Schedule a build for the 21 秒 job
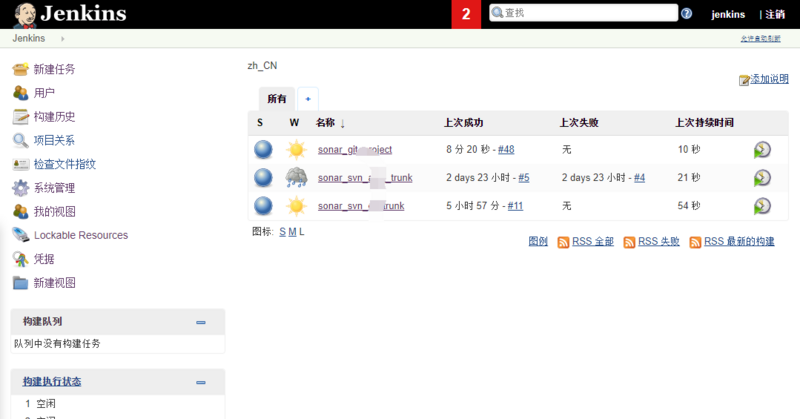Image resolution: width=800 pixels, height=419 pixels. point(762,178)
